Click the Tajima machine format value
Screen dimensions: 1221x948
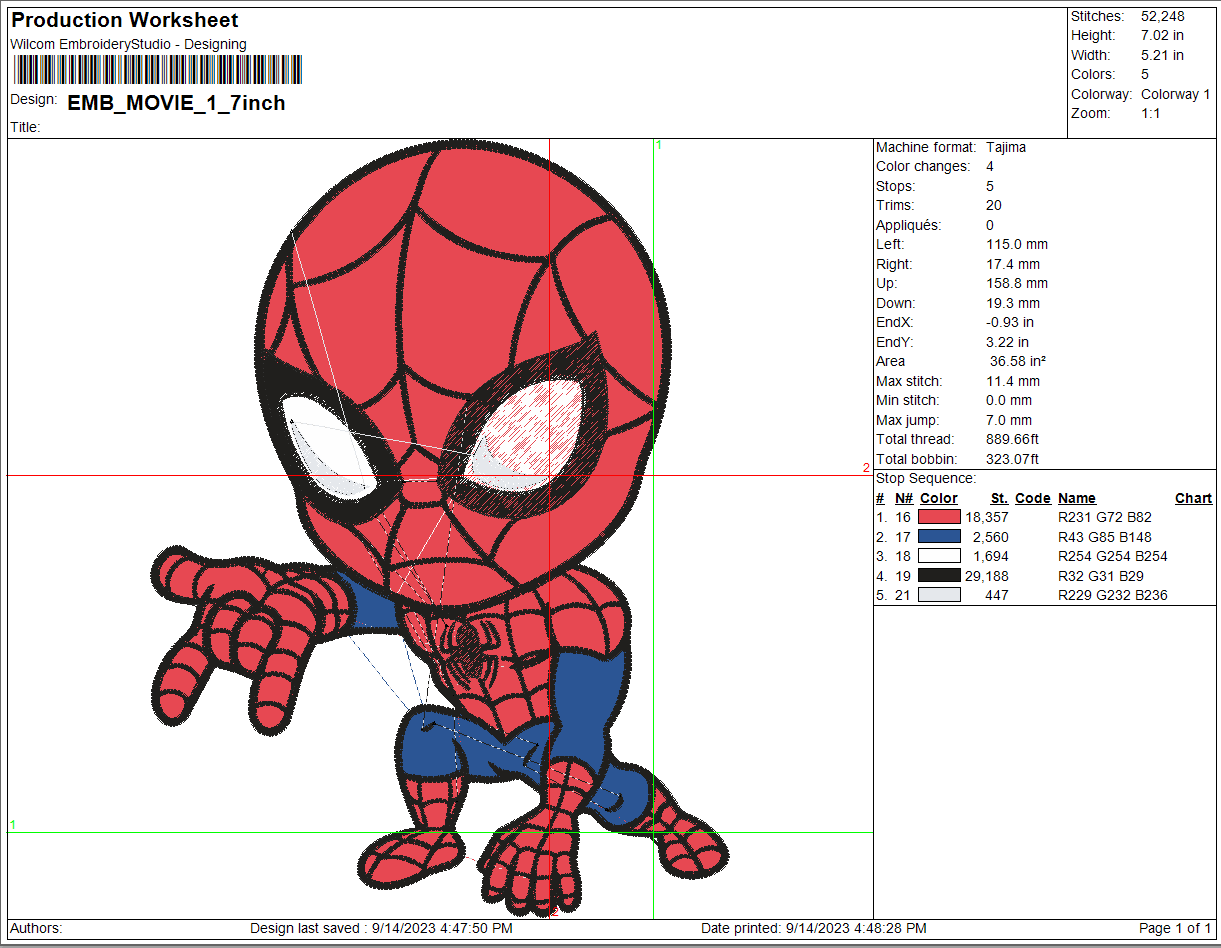[x=1005, y=147]
